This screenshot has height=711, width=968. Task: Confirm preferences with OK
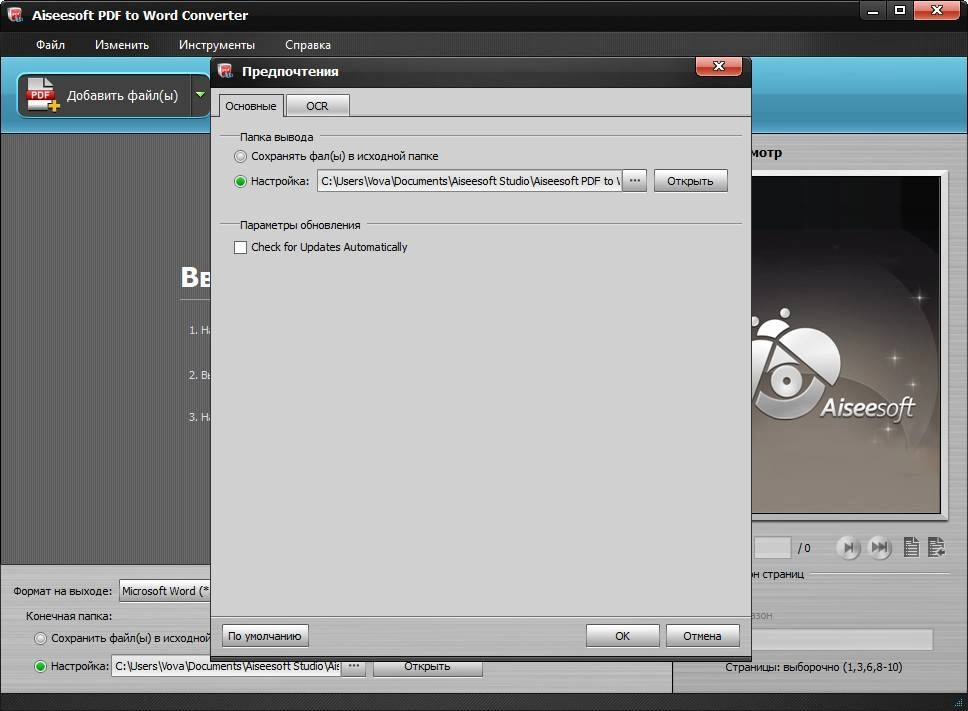[x=622, y=636]
